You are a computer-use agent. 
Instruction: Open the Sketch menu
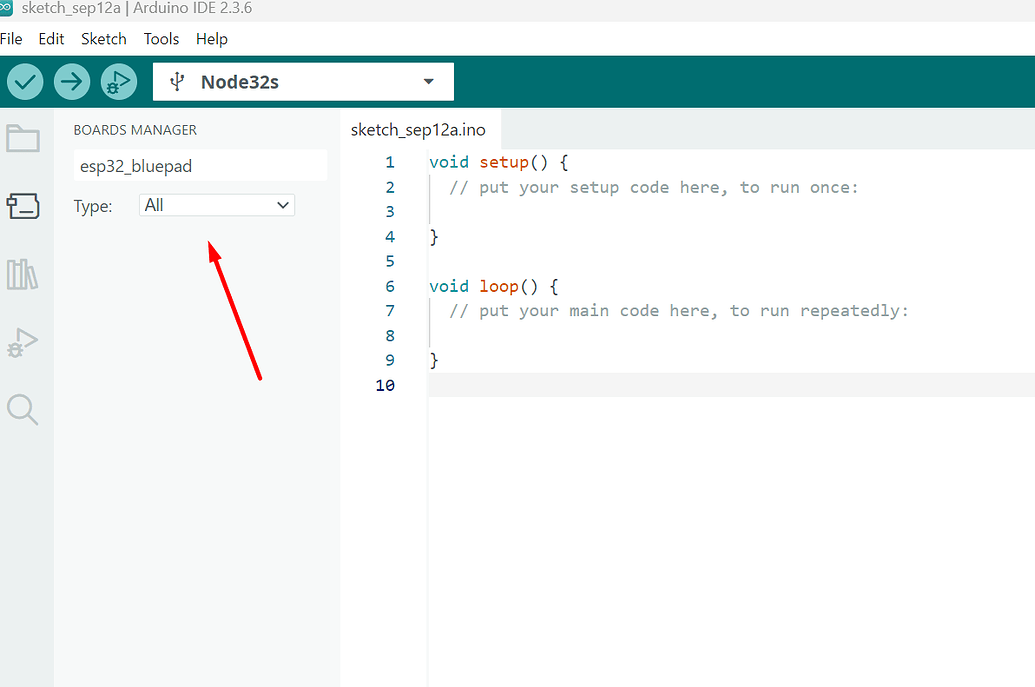click(104, 39)
